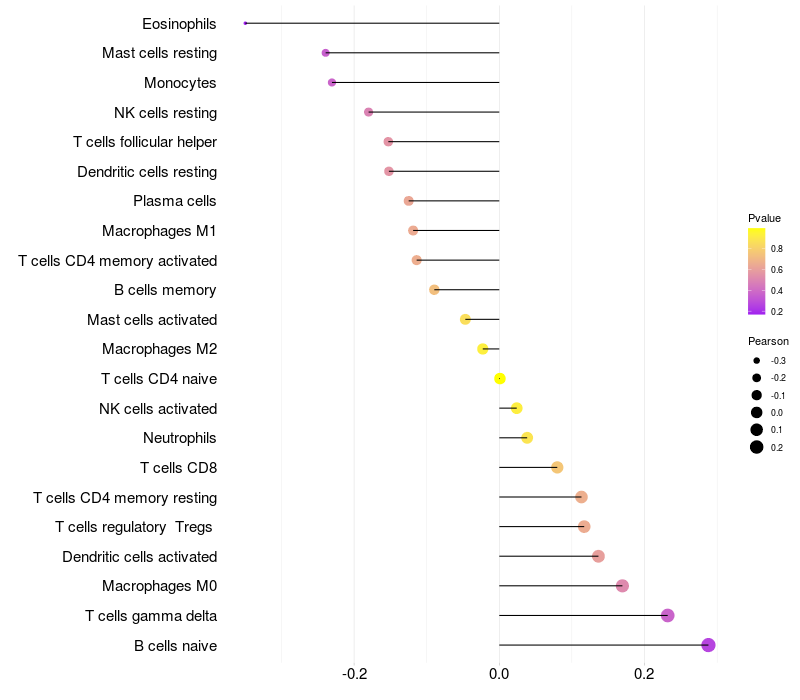This screenshot has width=800, height=700.
Task: Click the Pearson legend 0.2 circle
Action: (x=756, y=447)
